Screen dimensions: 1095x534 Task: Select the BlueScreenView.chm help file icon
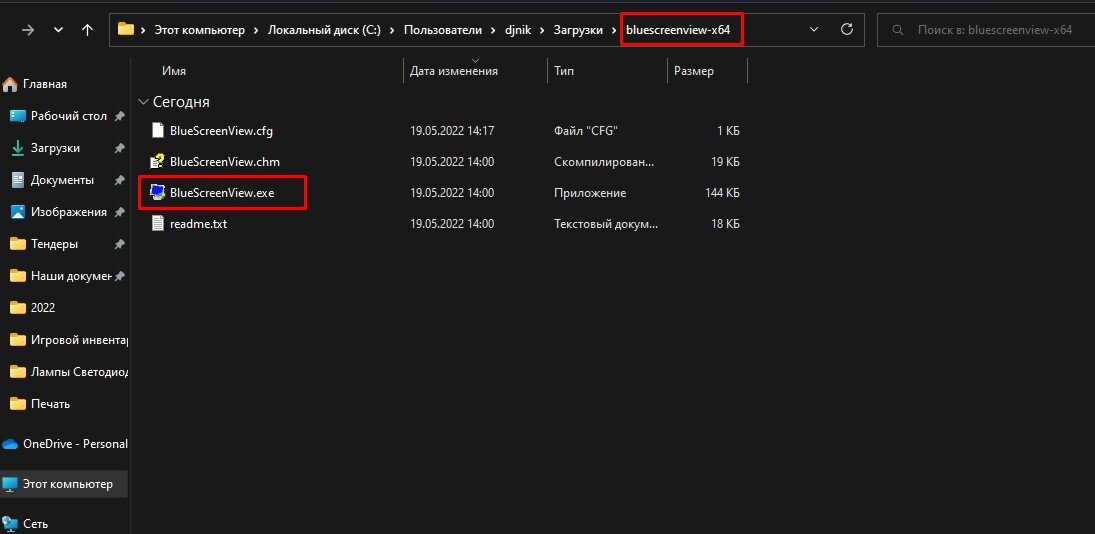(158, 162)
